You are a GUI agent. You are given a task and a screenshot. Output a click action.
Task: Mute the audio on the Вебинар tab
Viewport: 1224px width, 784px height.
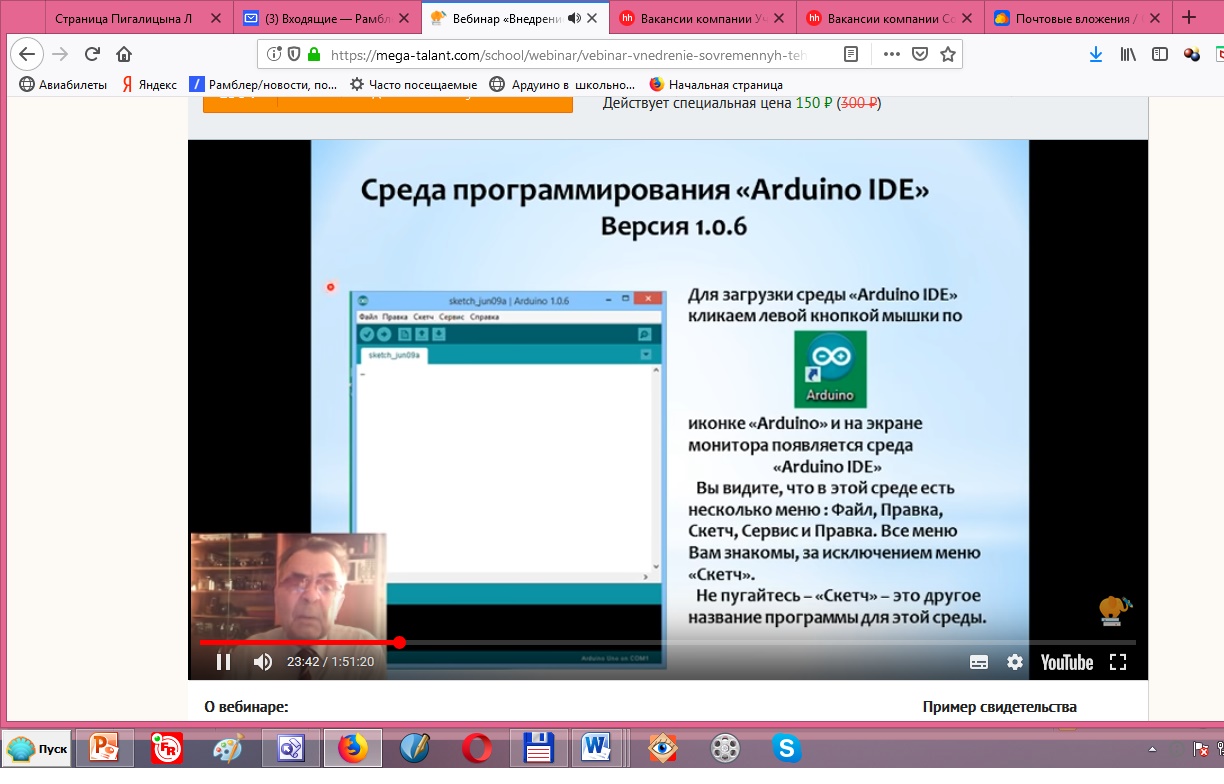tap(574, 18)
